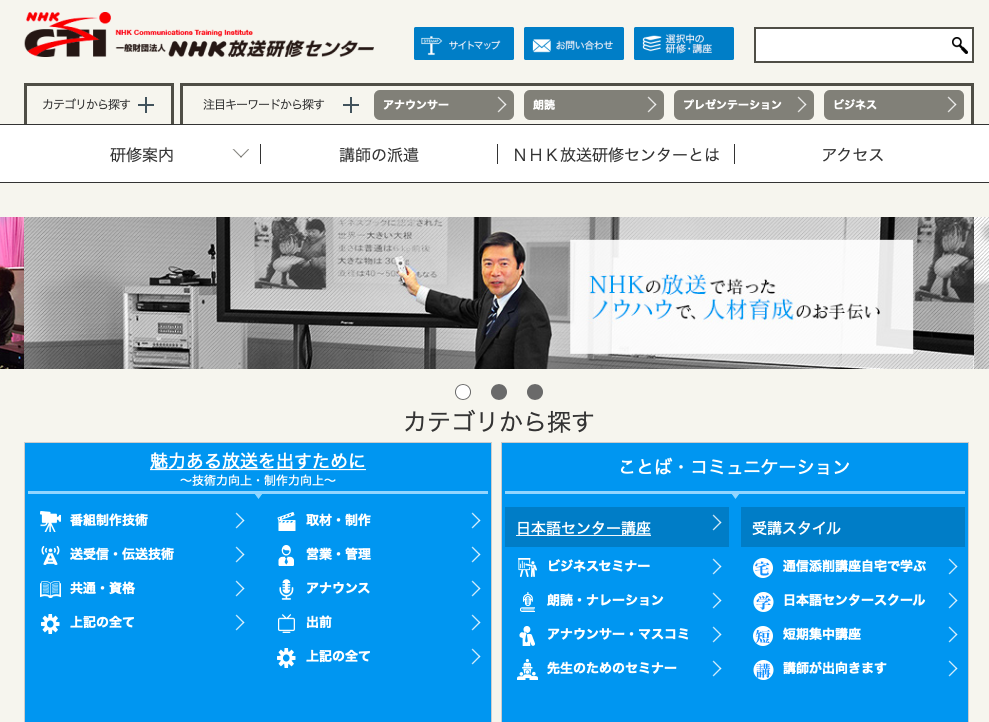Select the サイトマップ signpost icon

point(430,43)
